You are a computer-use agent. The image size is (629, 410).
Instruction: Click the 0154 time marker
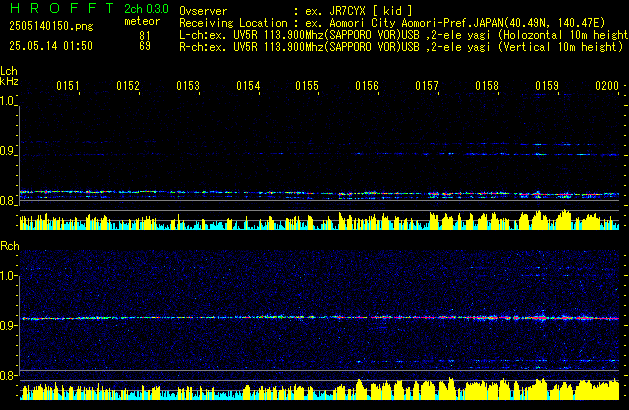click(248, 86)
